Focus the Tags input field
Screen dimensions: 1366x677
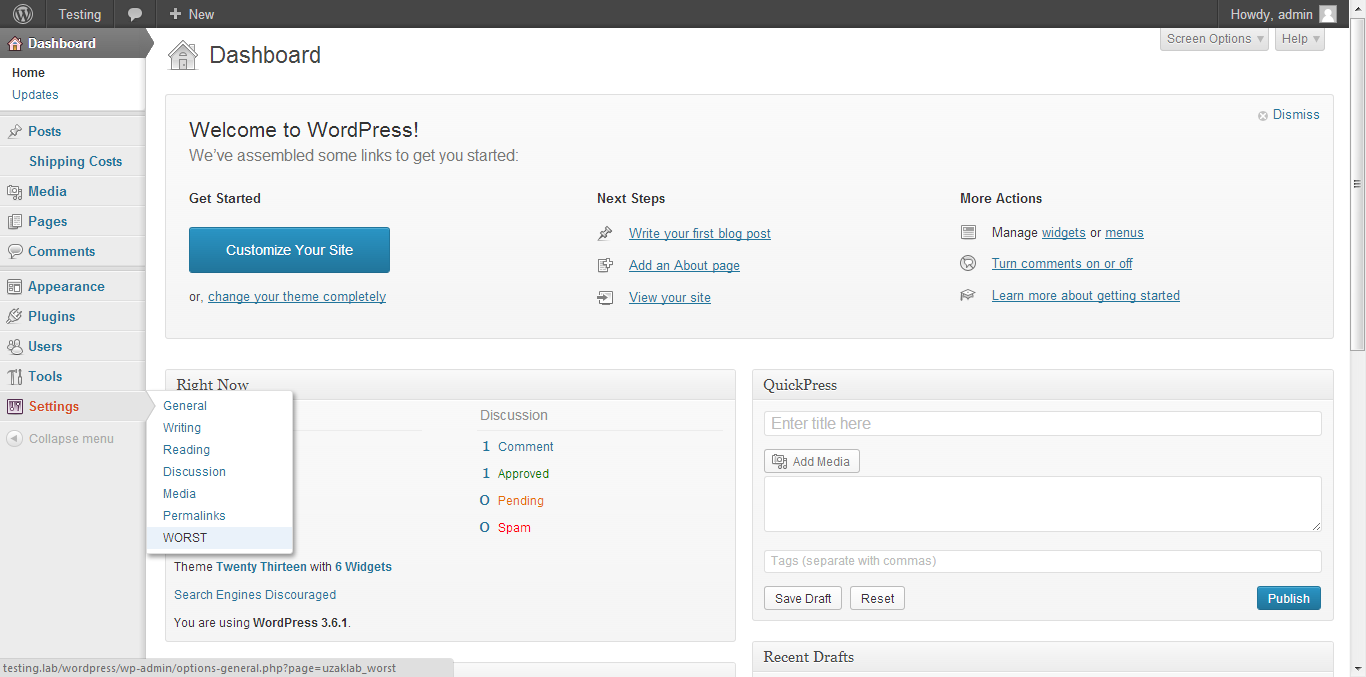[x=1042, y=561]
